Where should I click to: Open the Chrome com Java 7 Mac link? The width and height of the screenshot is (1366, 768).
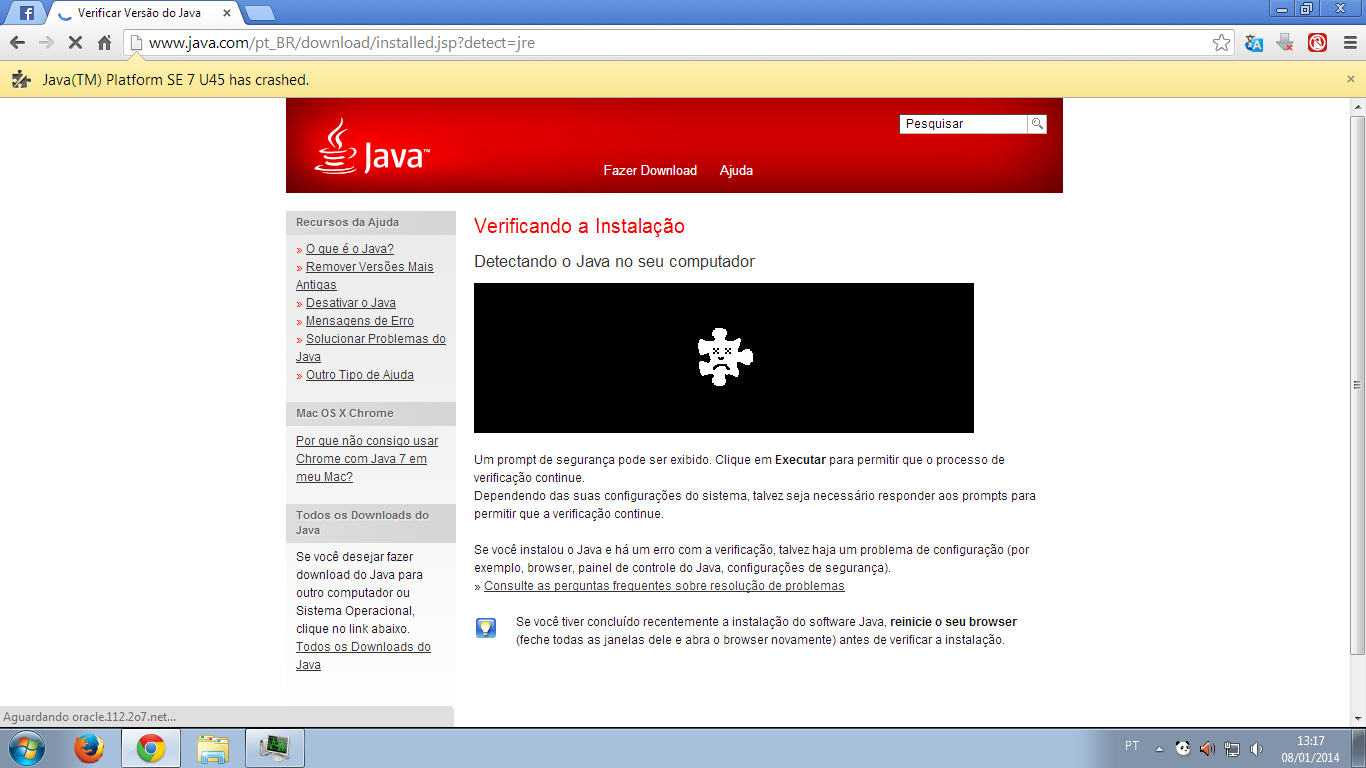pyautogui.click(x=367, y=459)
